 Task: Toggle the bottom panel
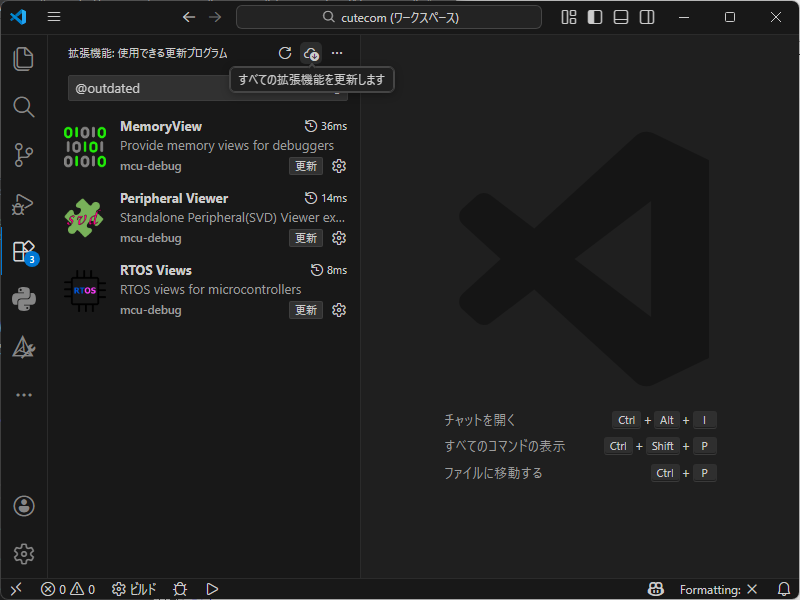pos(620,17)
